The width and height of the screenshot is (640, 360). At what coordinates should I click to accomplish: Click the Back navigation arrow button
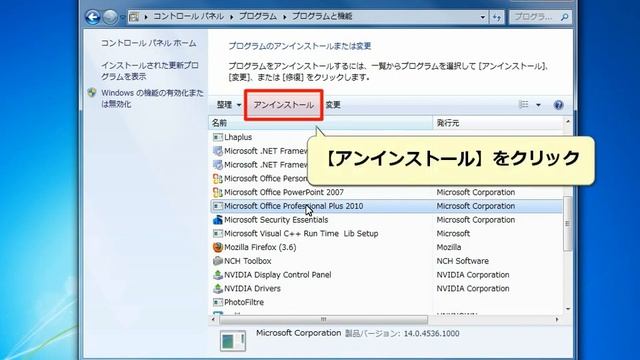[x=93, y=17]
